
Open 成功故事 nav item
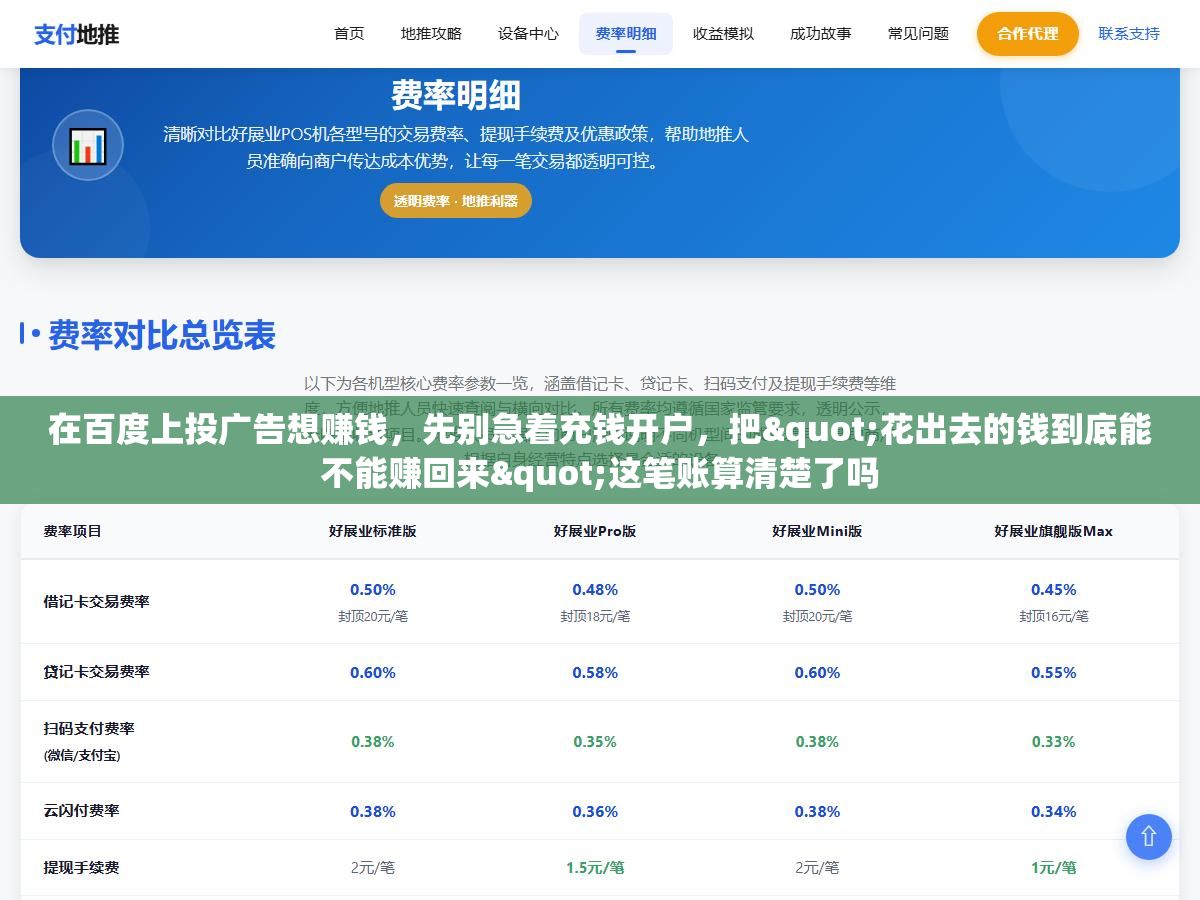[x=820, y=34]
